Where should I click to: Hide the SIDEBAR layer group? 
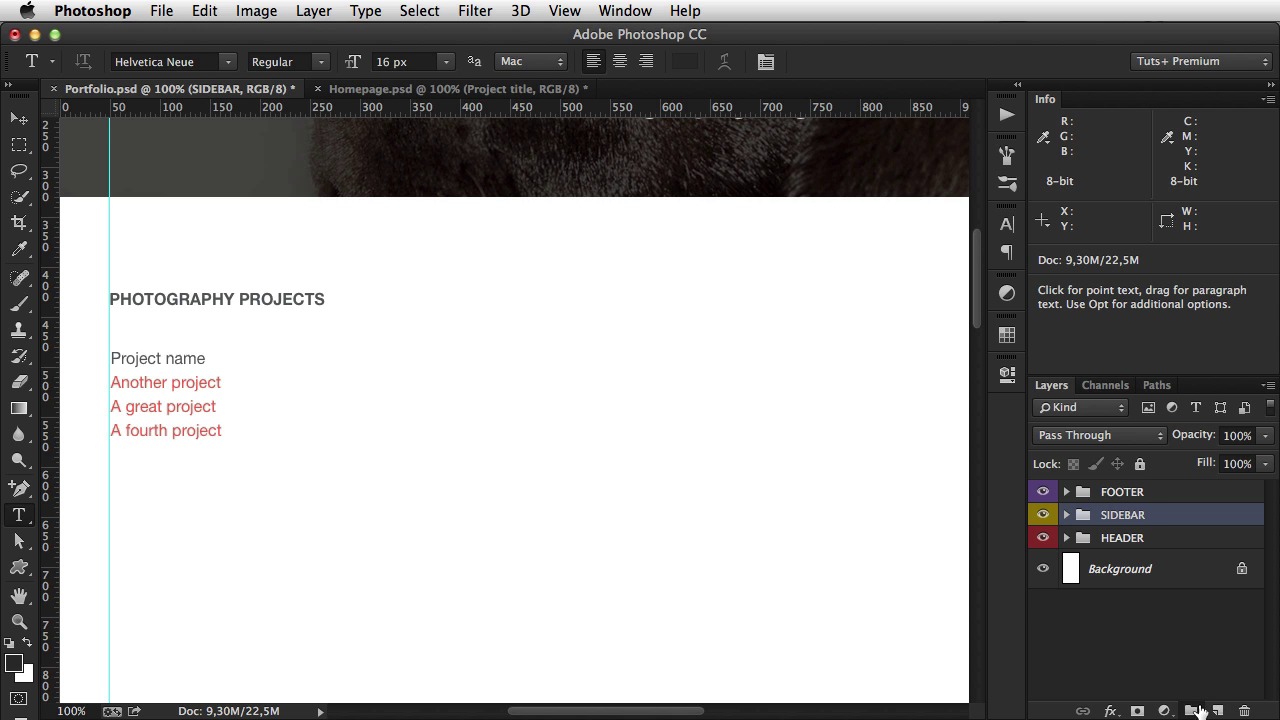(1043, 515)
